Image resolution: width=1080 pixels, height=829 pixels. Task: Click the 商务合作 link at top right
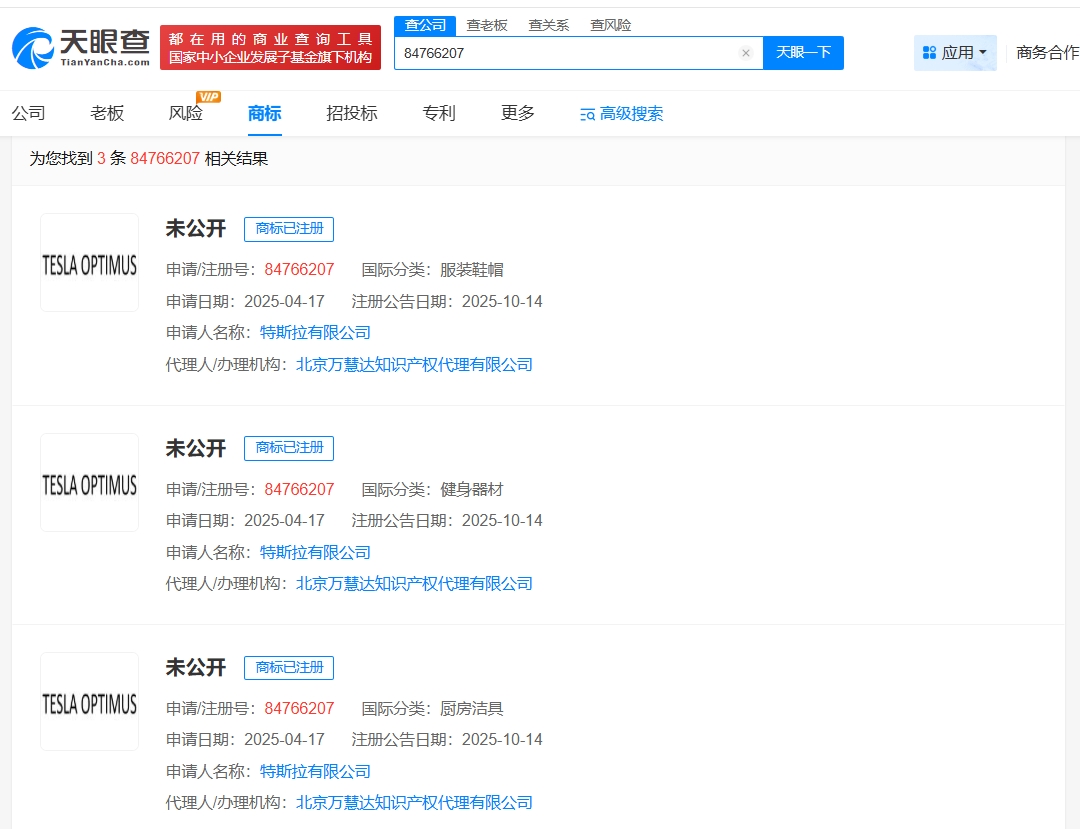point(1047,51)
